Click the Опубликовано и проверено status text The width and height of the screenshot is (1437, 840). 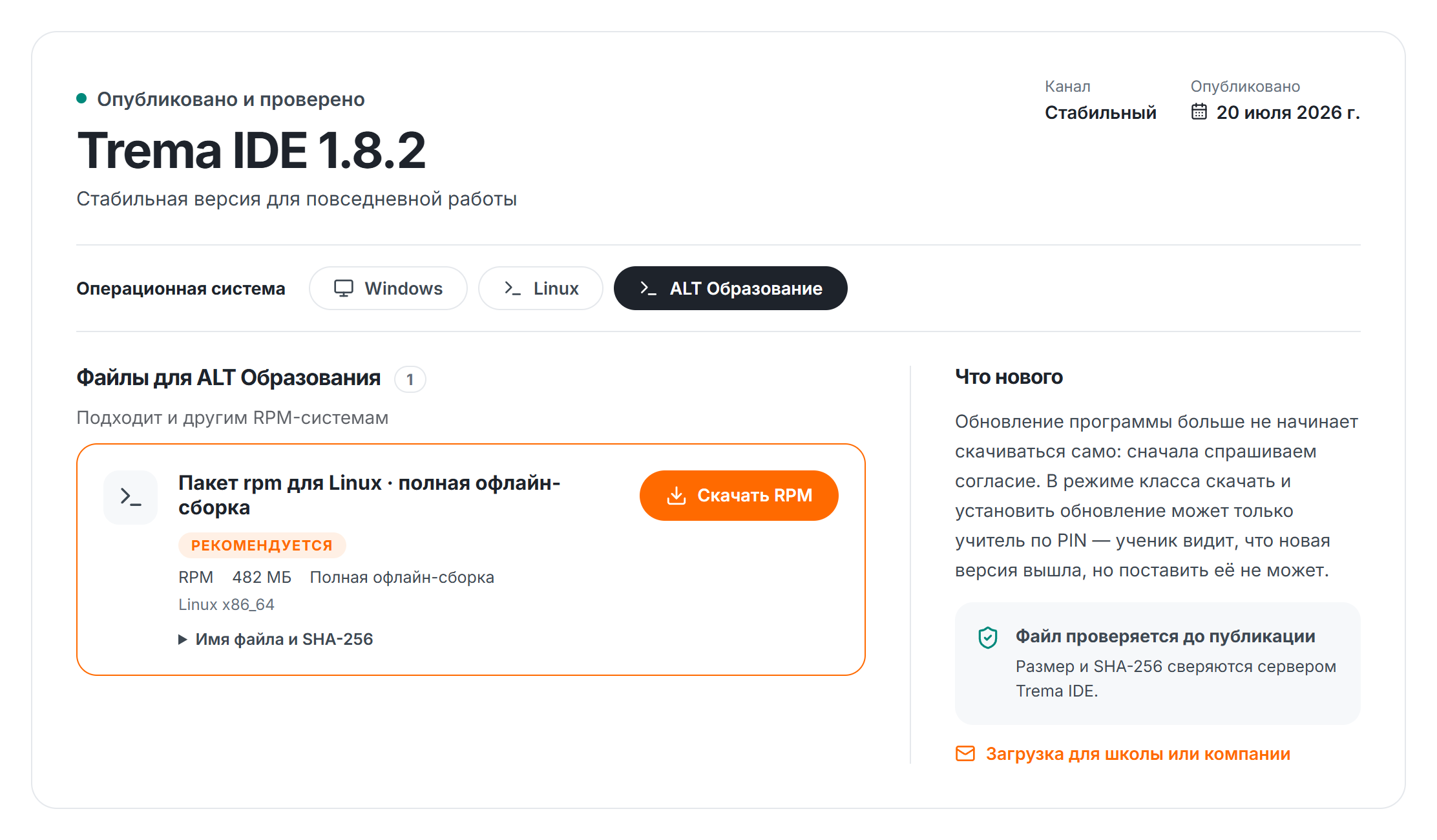[x=231, y=100]
